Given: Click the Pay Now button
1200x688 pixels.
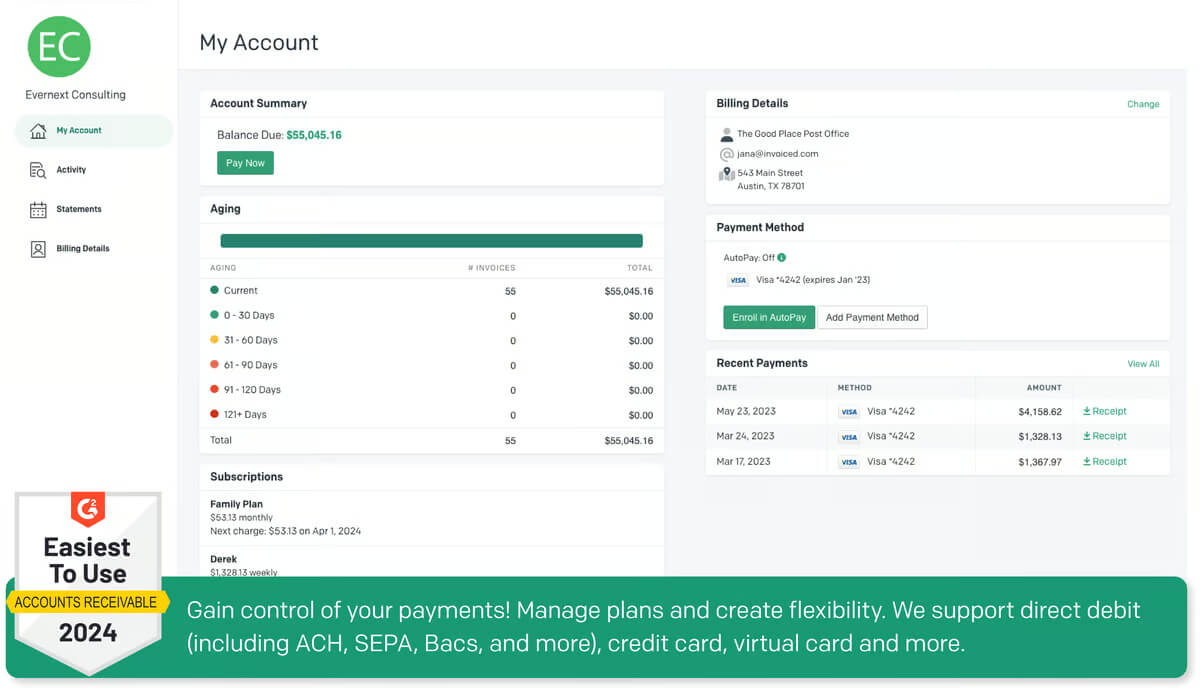Looking at the screenshot, I should 245,163.
